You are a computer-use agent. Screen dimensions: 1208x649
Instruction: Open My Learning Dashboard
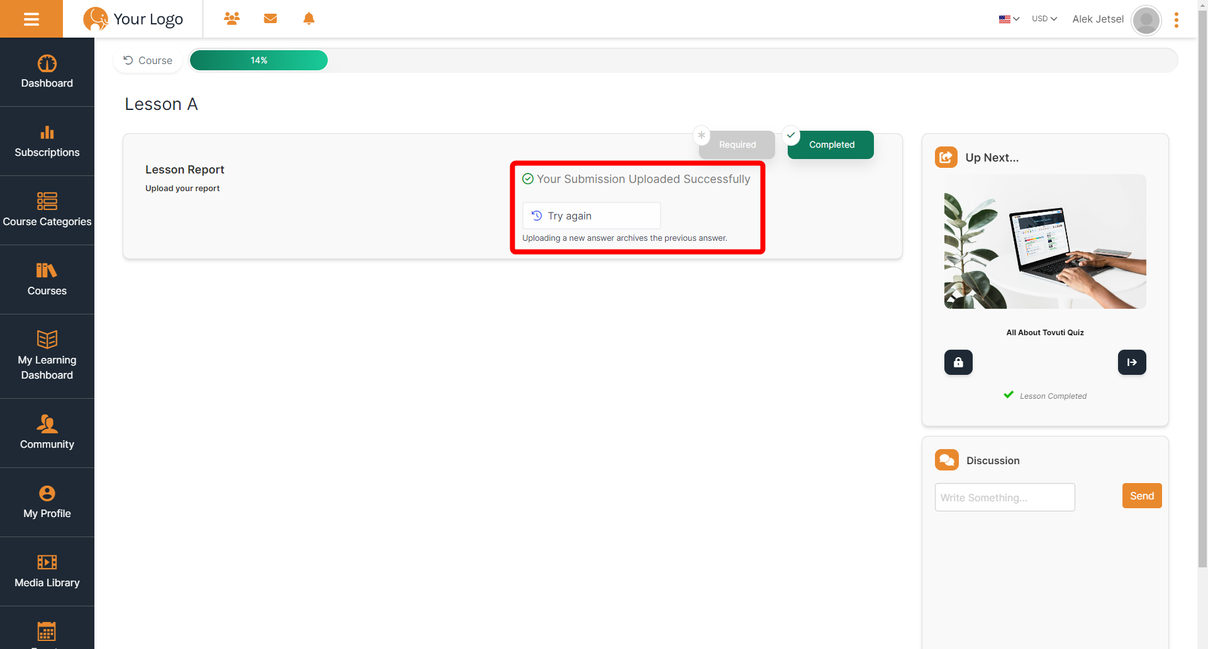(x=47, y=356)
